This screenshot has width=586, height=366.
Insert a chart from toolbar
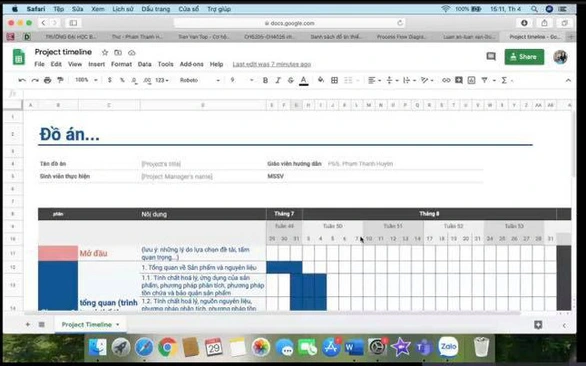[x=471, y=80]
